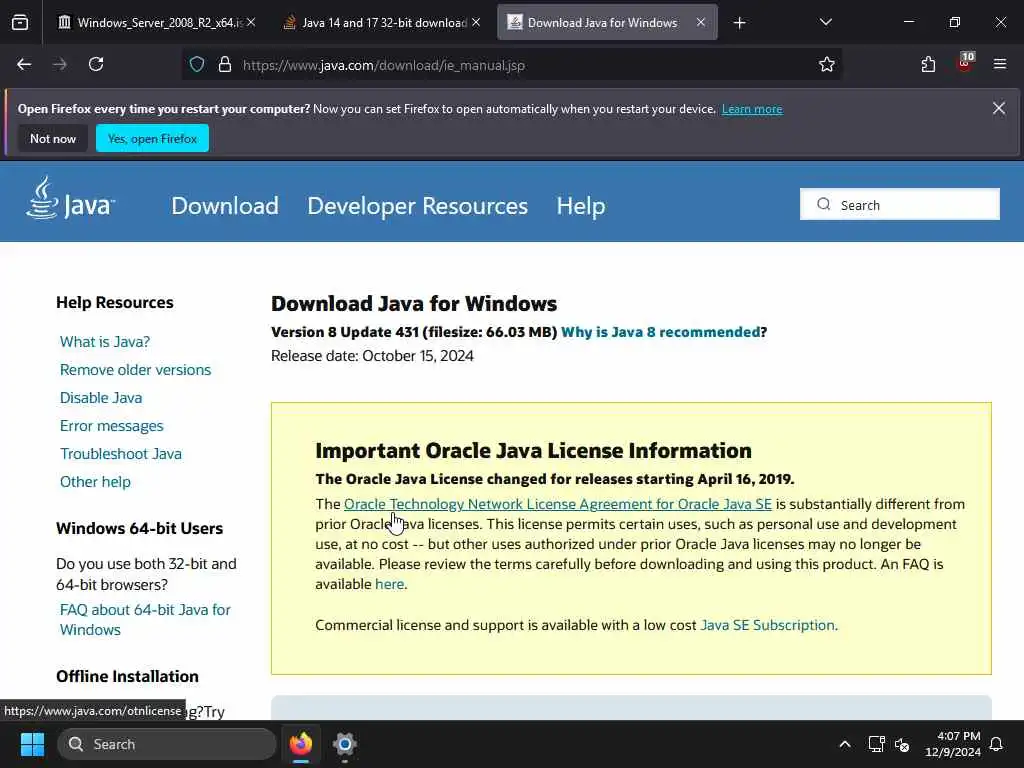Bookmark this page with star
This screenshot has height=768, width=1024.
click(827, 64)
